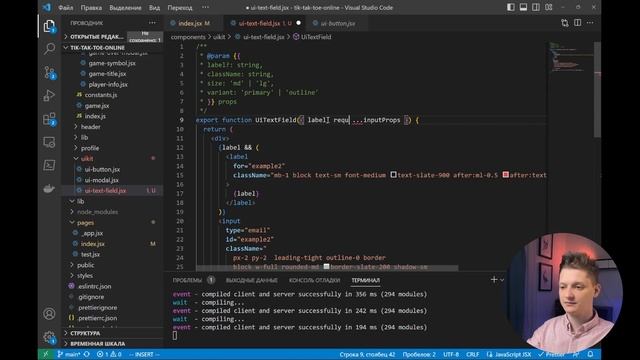640x360 pixels.
Task: Open the Вид menu
Action: [154, 8]
